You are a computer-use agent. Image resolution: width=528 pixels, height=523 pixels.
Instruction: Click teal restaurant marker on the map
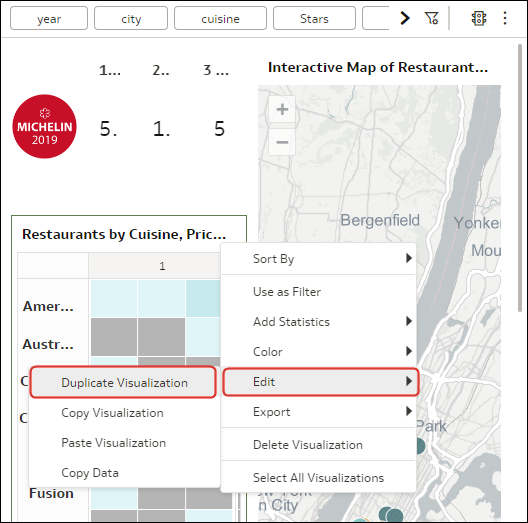[420, 446]
